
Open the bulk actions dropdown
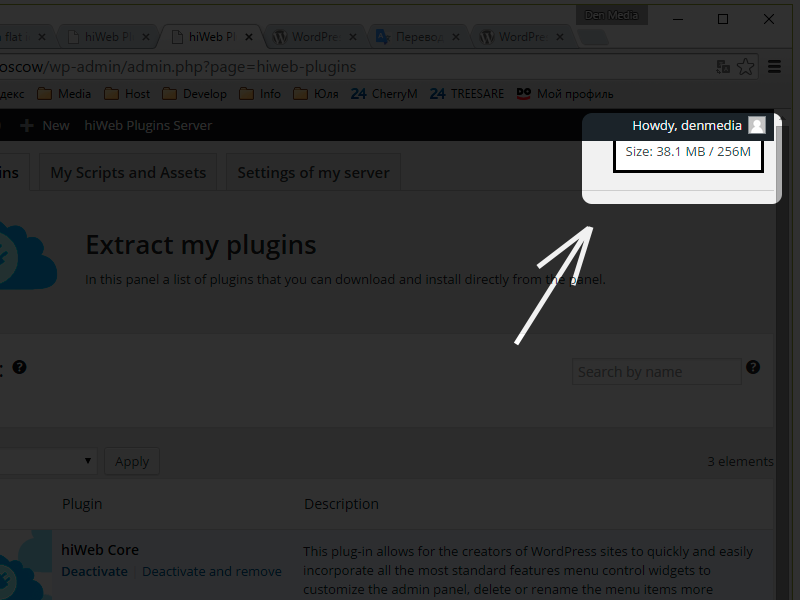click(x=48, y=461)
